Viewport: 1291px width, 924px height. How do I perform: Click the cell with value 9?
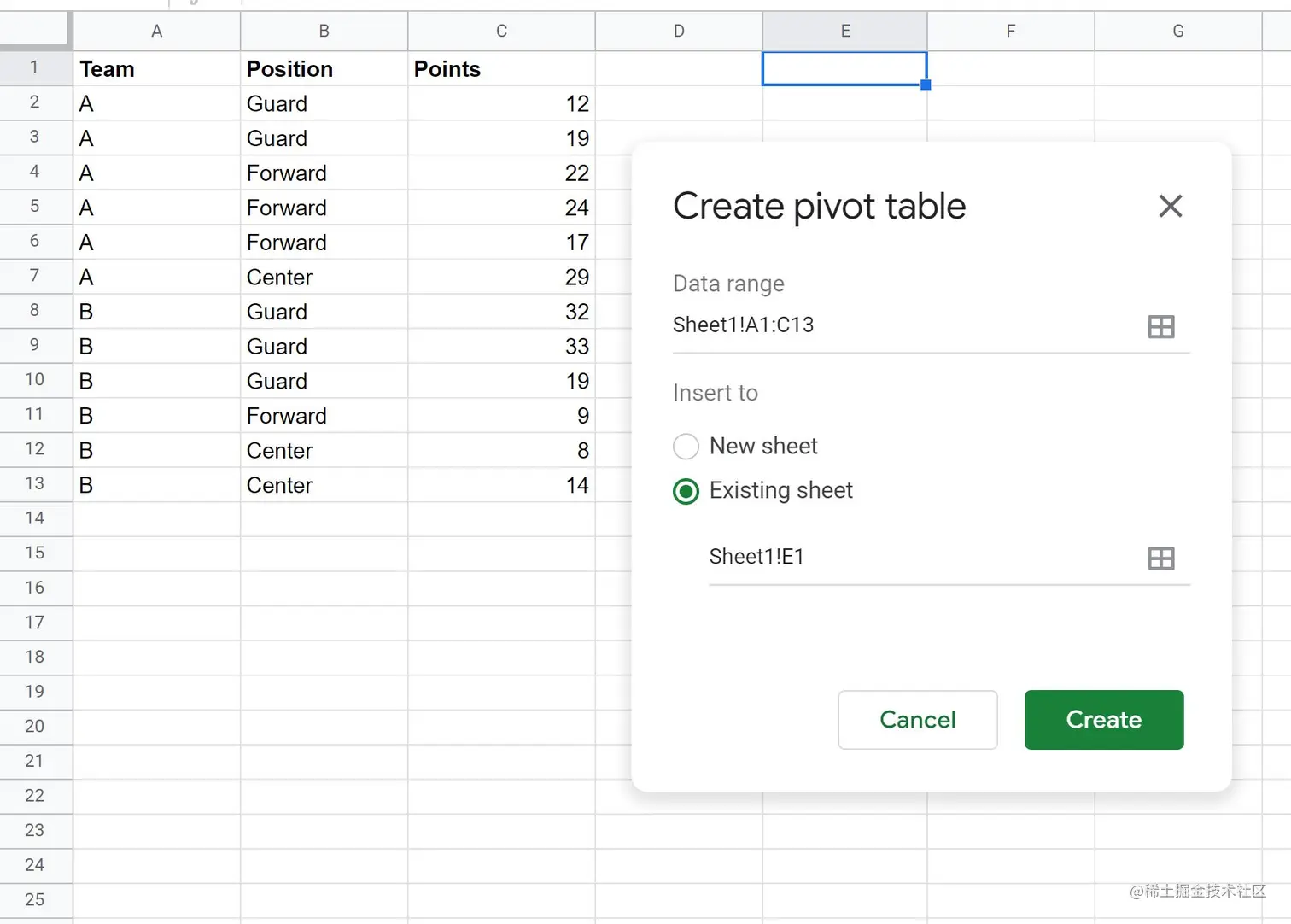(501, 416)
